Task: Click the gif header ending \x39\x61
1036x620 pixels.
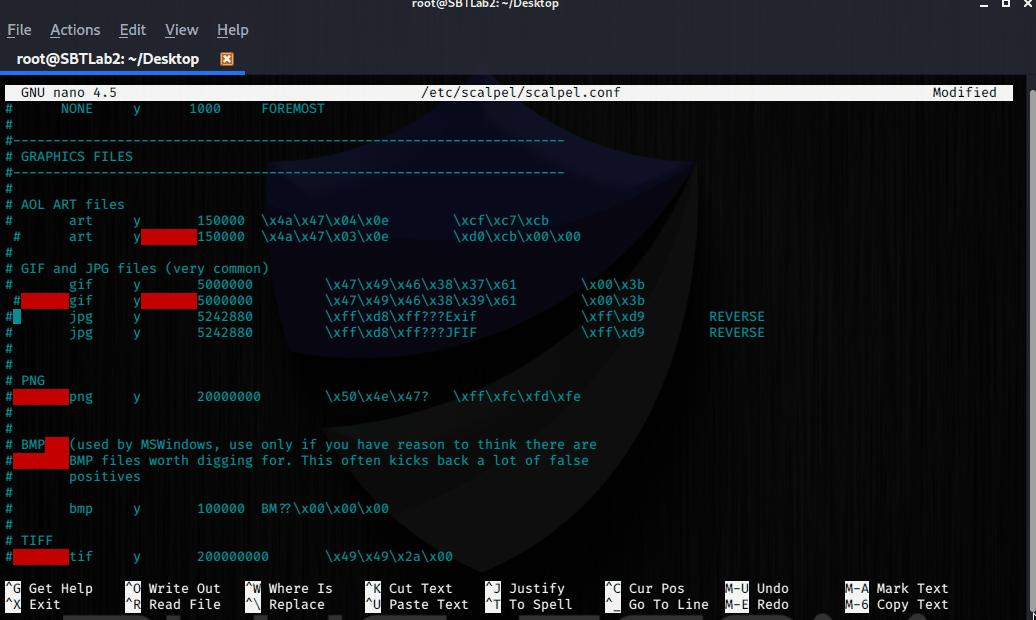Action: pos(421,300)
